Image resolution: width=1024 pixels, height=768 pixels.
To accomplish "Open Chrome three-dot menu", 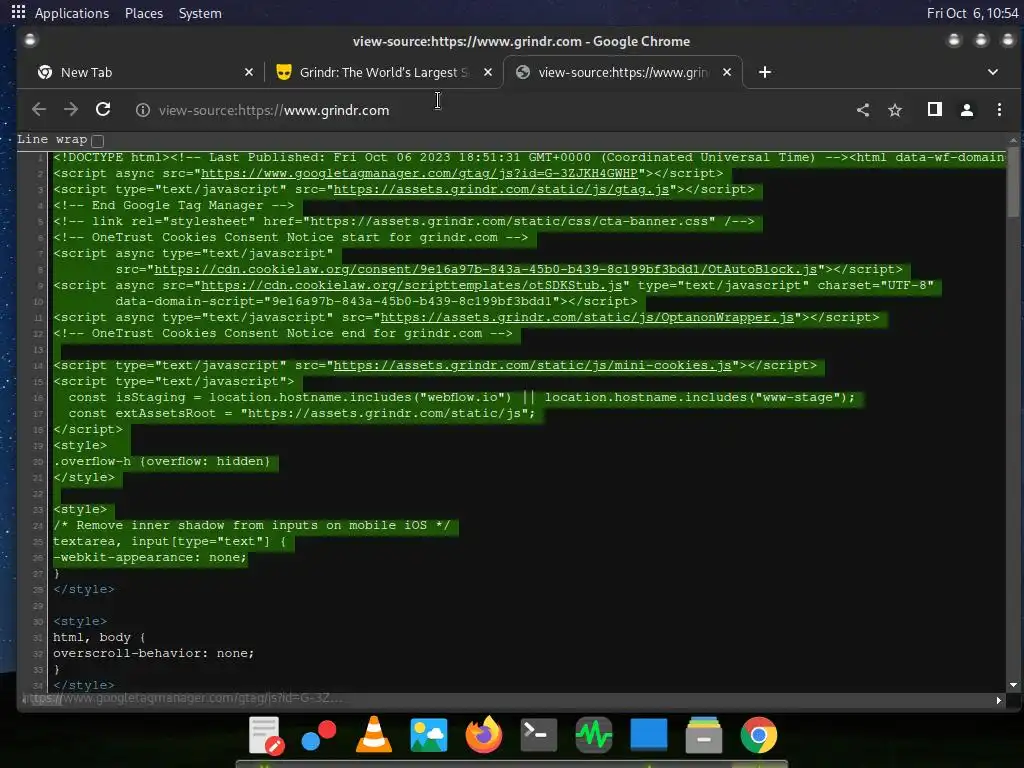I will (999, 110).
